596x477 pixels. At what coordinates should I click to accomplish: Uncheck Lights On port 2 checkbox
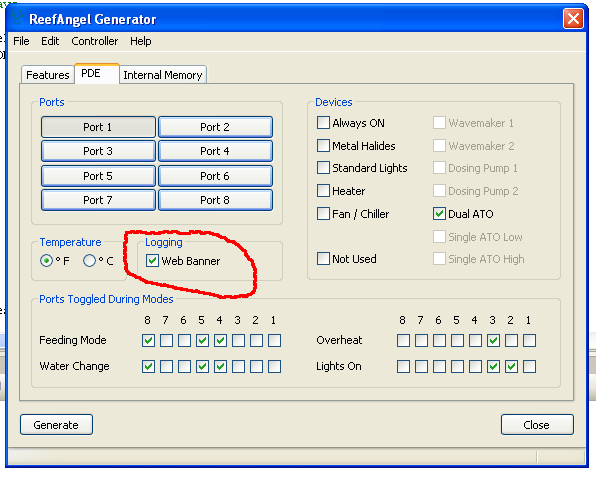point(512,367)
